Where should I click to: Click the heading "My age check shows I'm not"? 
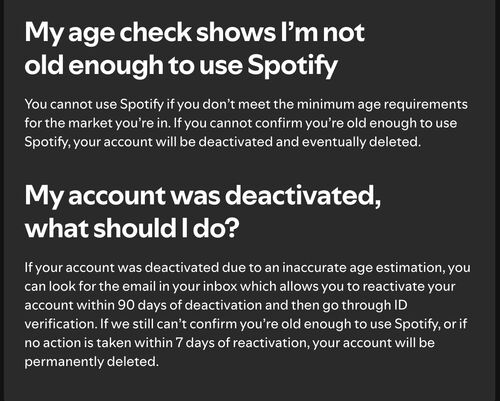tap(195, 34)
